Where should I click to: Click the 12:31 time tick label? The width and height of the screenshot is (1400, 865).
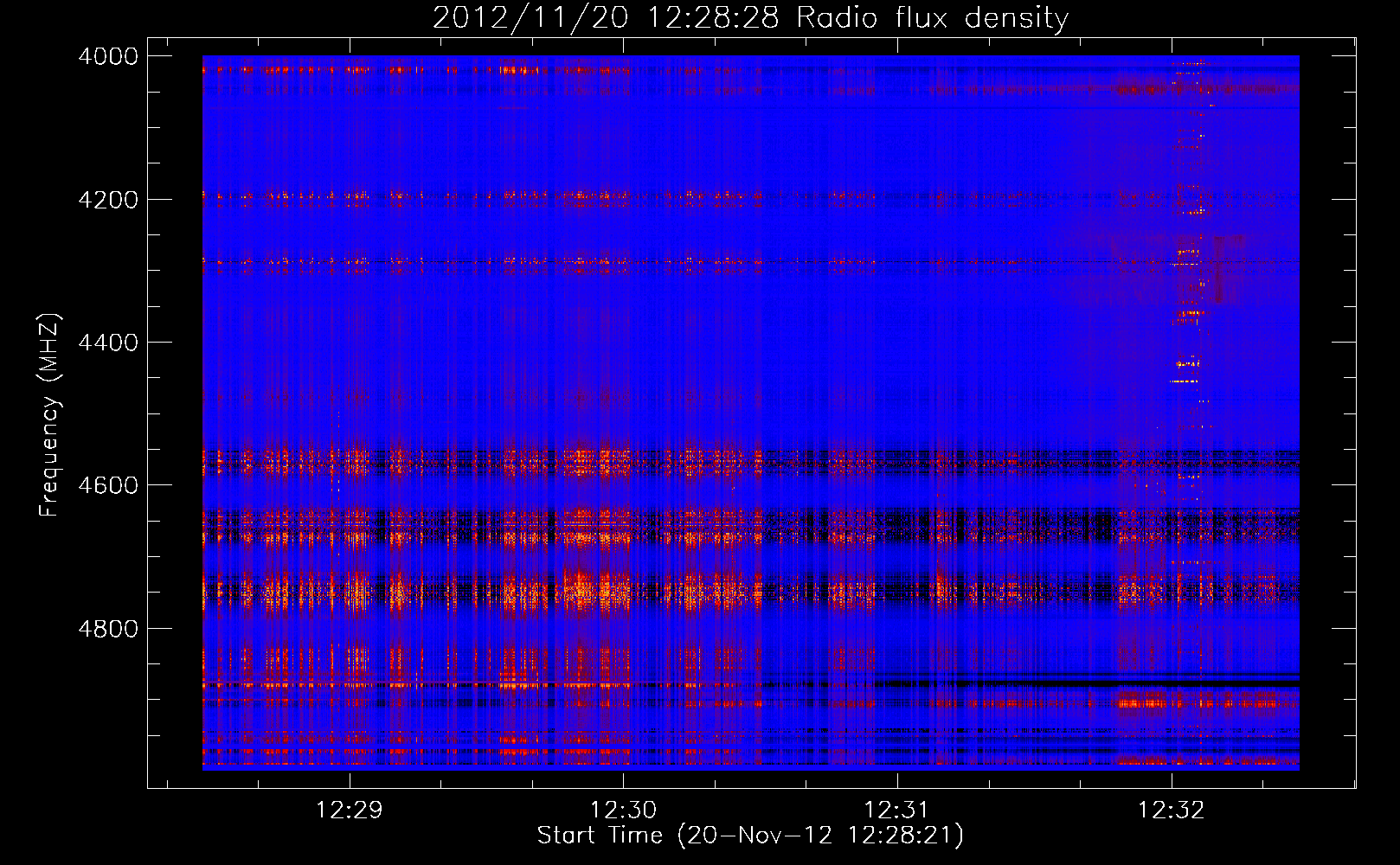897,811
